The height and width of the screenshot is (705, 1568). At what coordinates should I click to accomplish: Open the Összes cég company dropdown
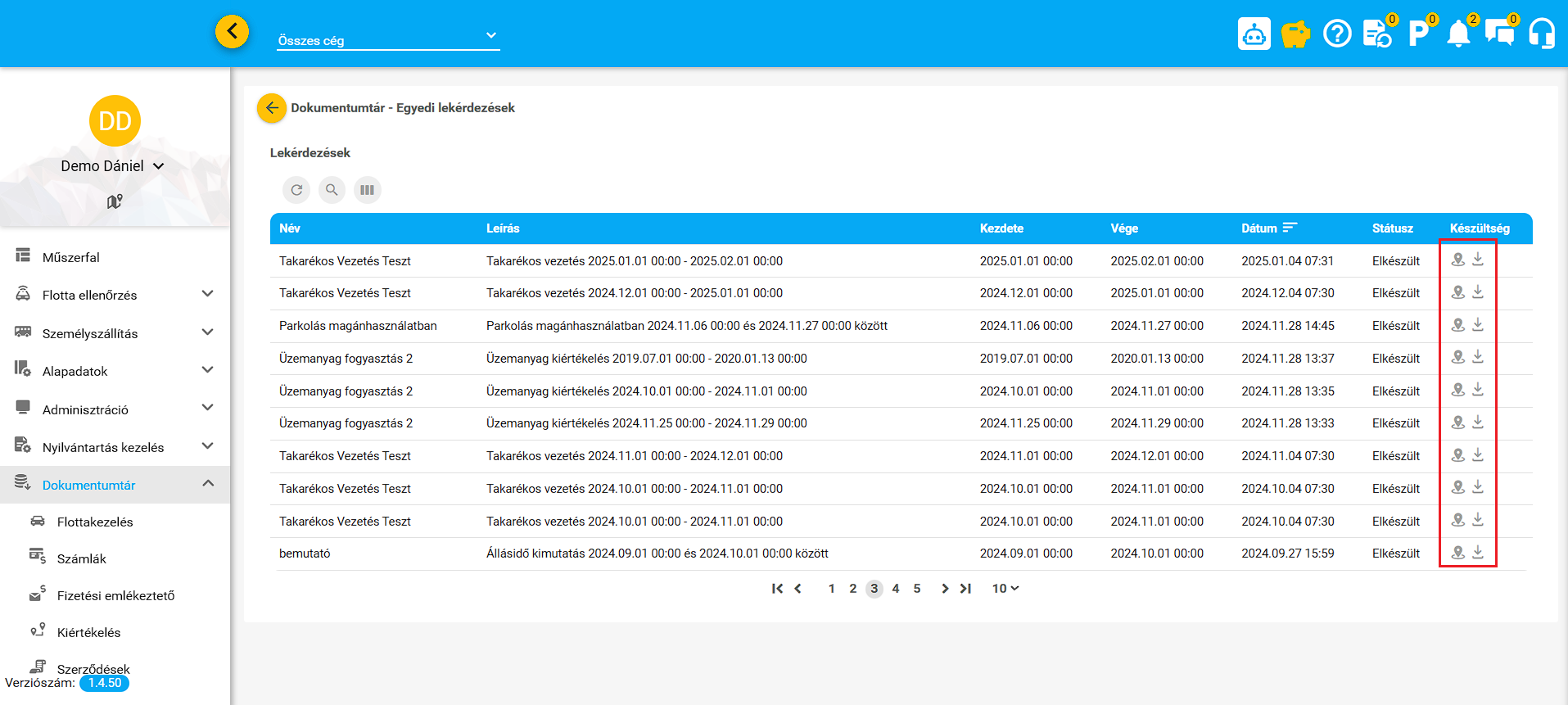[x=388, y=37]
